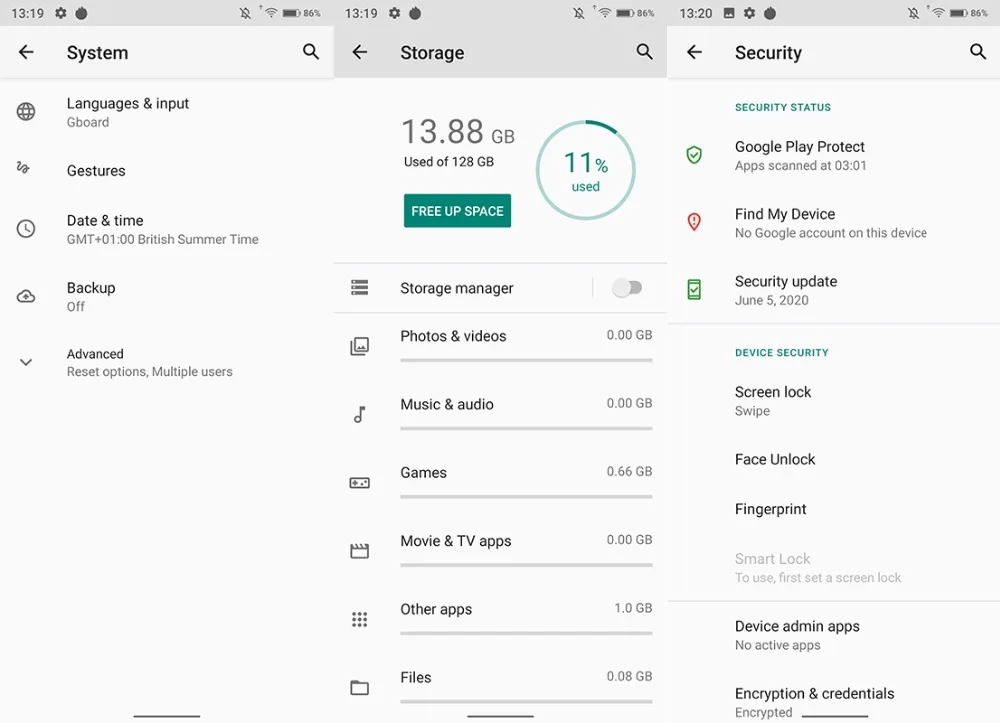Tap the Files row label

(416, 677)
